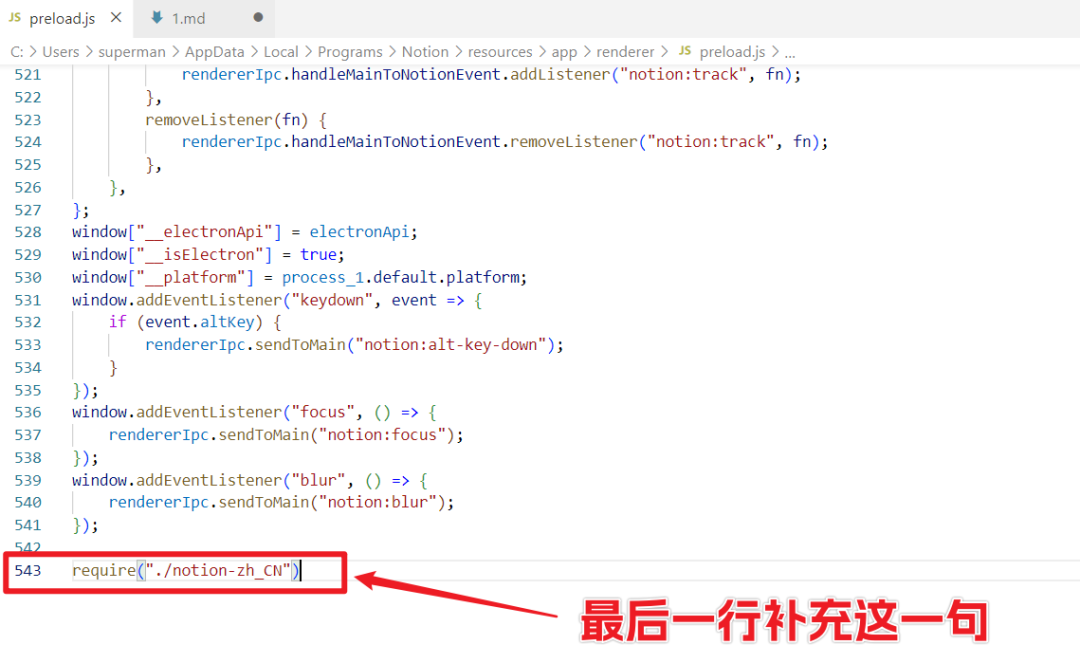Open the renderer breadcrumb dropdown
This screenshot has width=1080, height=663.
[625, 51]
